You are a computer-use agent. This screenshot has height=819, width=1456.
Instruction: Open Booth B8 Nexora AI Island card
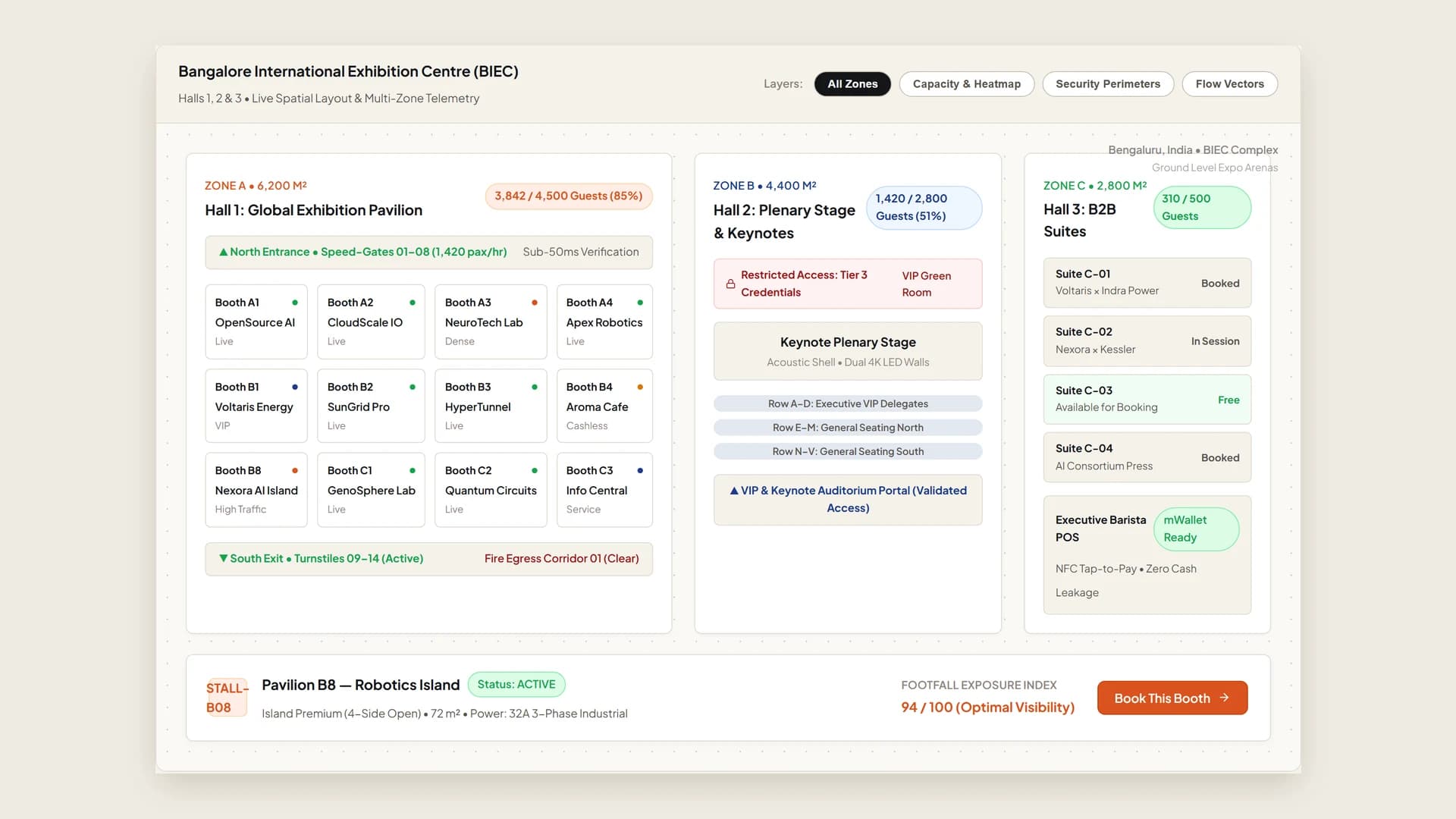[x=256, y=490]
